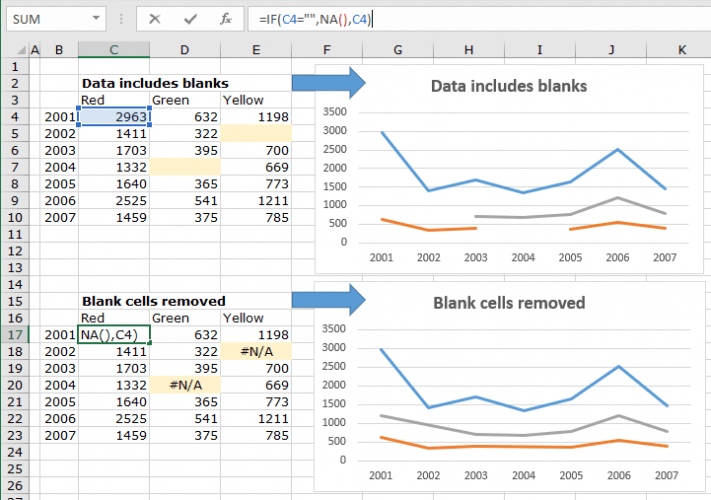Click value 365 in row 21
This screenshot has width=711, height=500.
(x=185, y=402)
